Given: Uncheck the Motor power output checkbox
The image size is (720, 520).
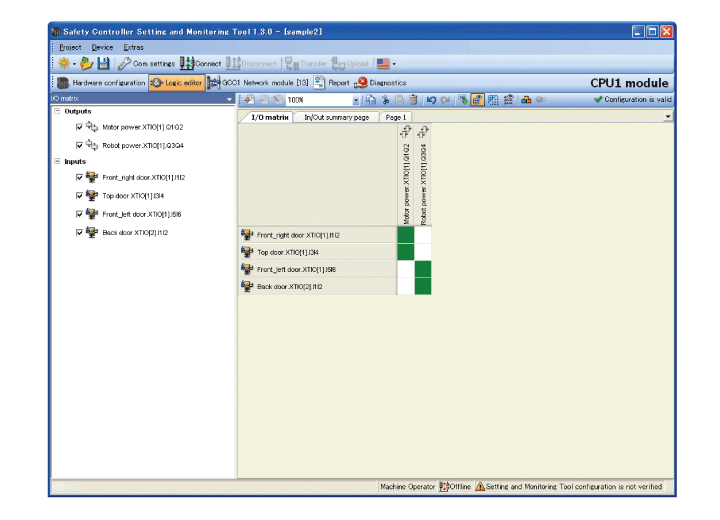Looking at the screenshot, I should click(x=80, y=127).
